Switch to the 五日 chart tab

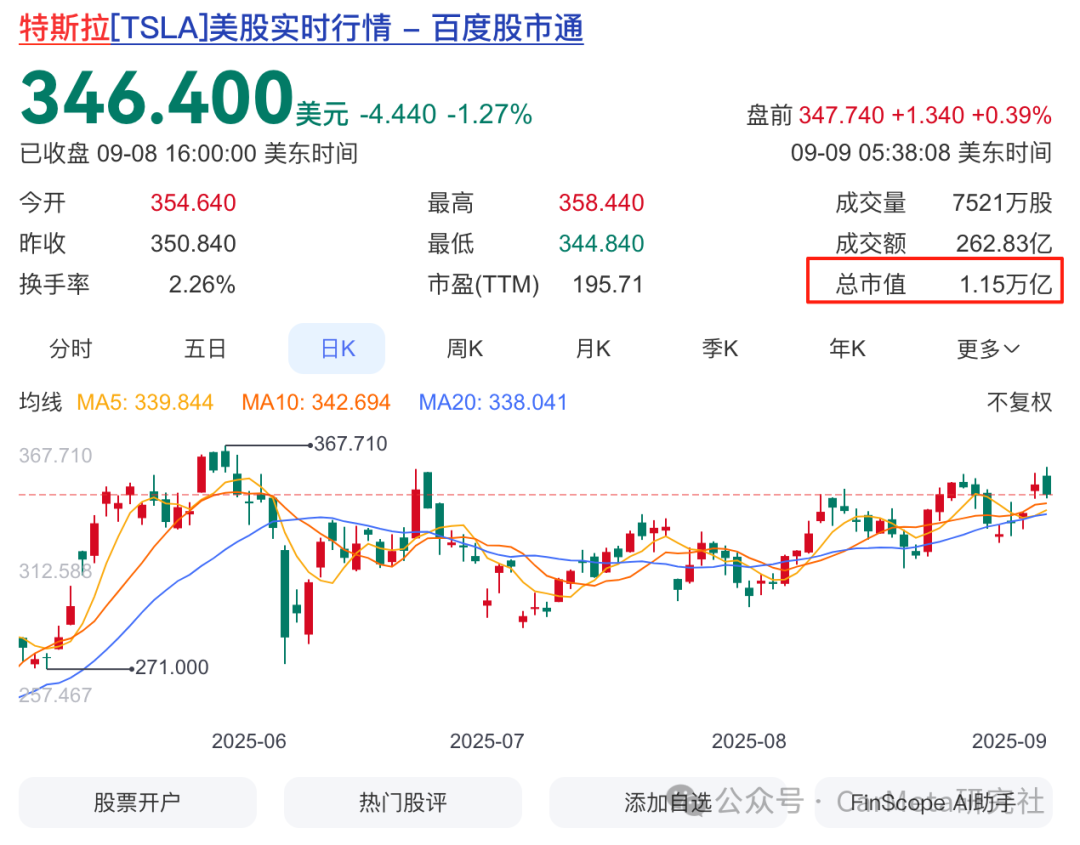click(205, 348)
